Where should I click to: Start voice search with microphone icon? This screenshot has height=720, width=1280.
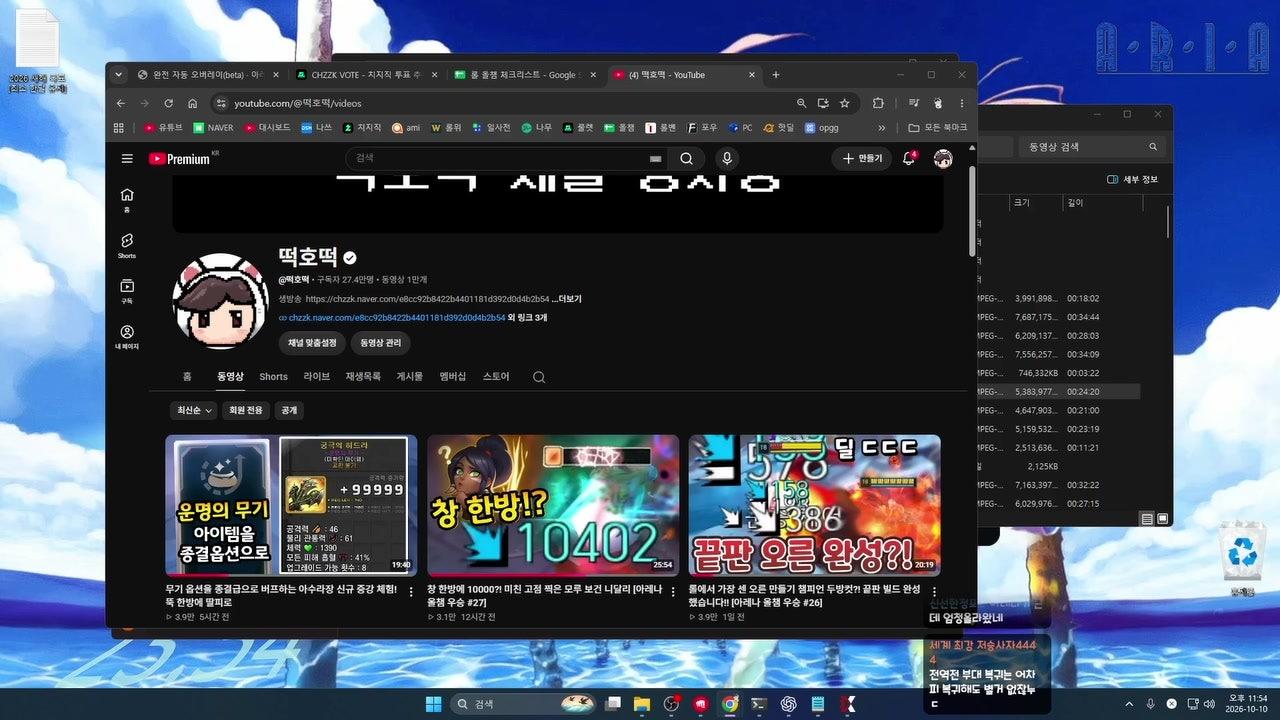[727, 158]
